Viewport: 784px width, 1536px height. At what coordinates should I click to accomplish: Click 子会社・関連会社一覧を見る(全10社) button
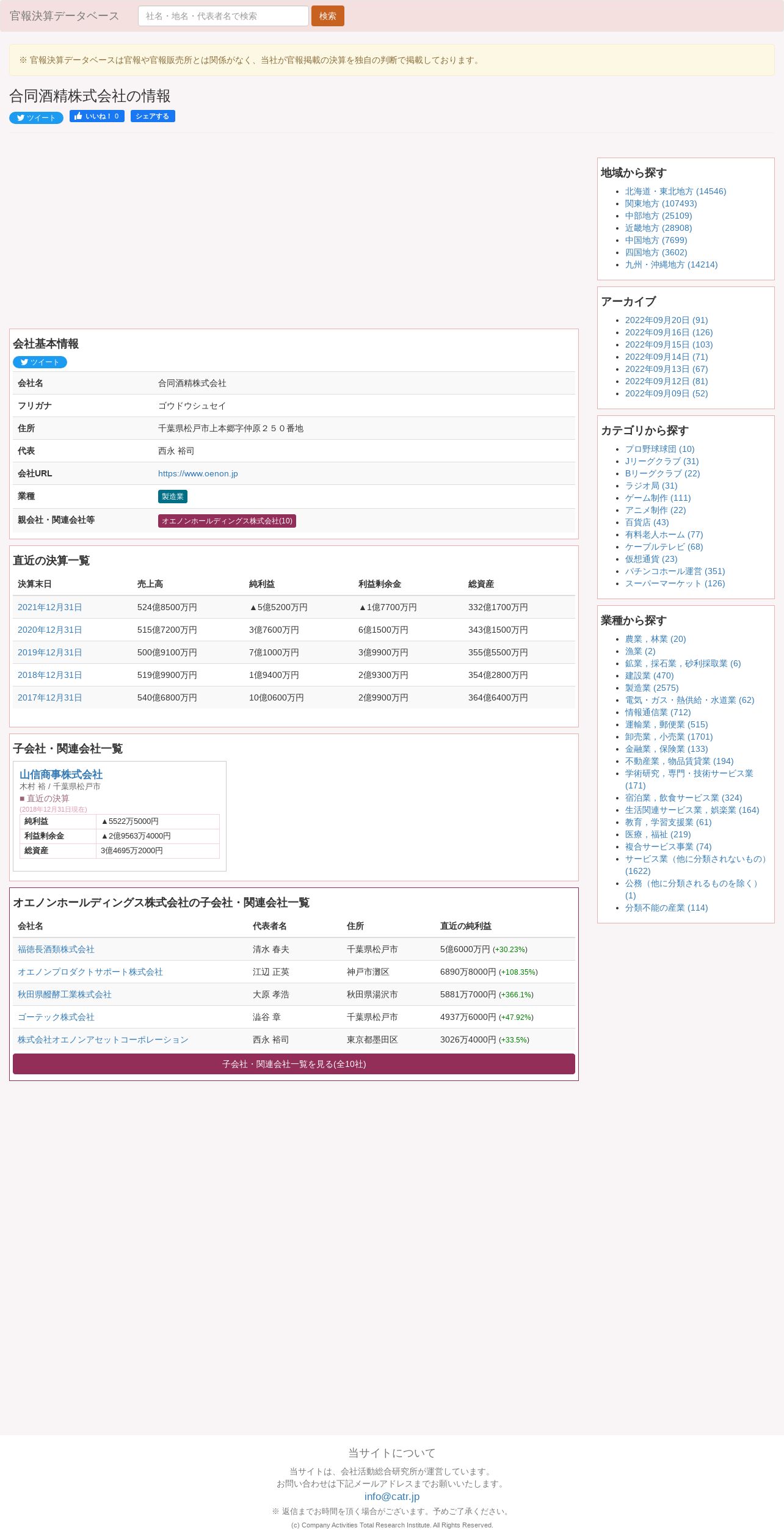click(x=294, y=1064)
